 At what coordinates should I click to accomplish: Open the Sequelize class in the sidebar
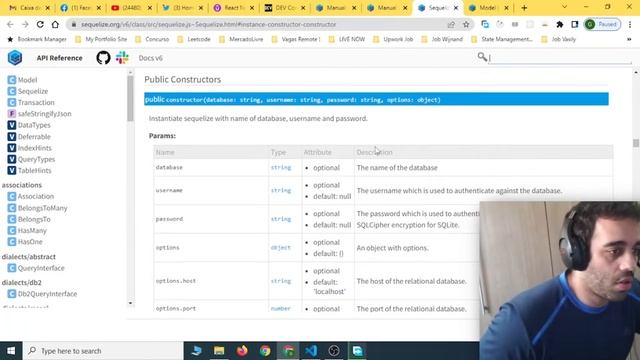point(28,91)
